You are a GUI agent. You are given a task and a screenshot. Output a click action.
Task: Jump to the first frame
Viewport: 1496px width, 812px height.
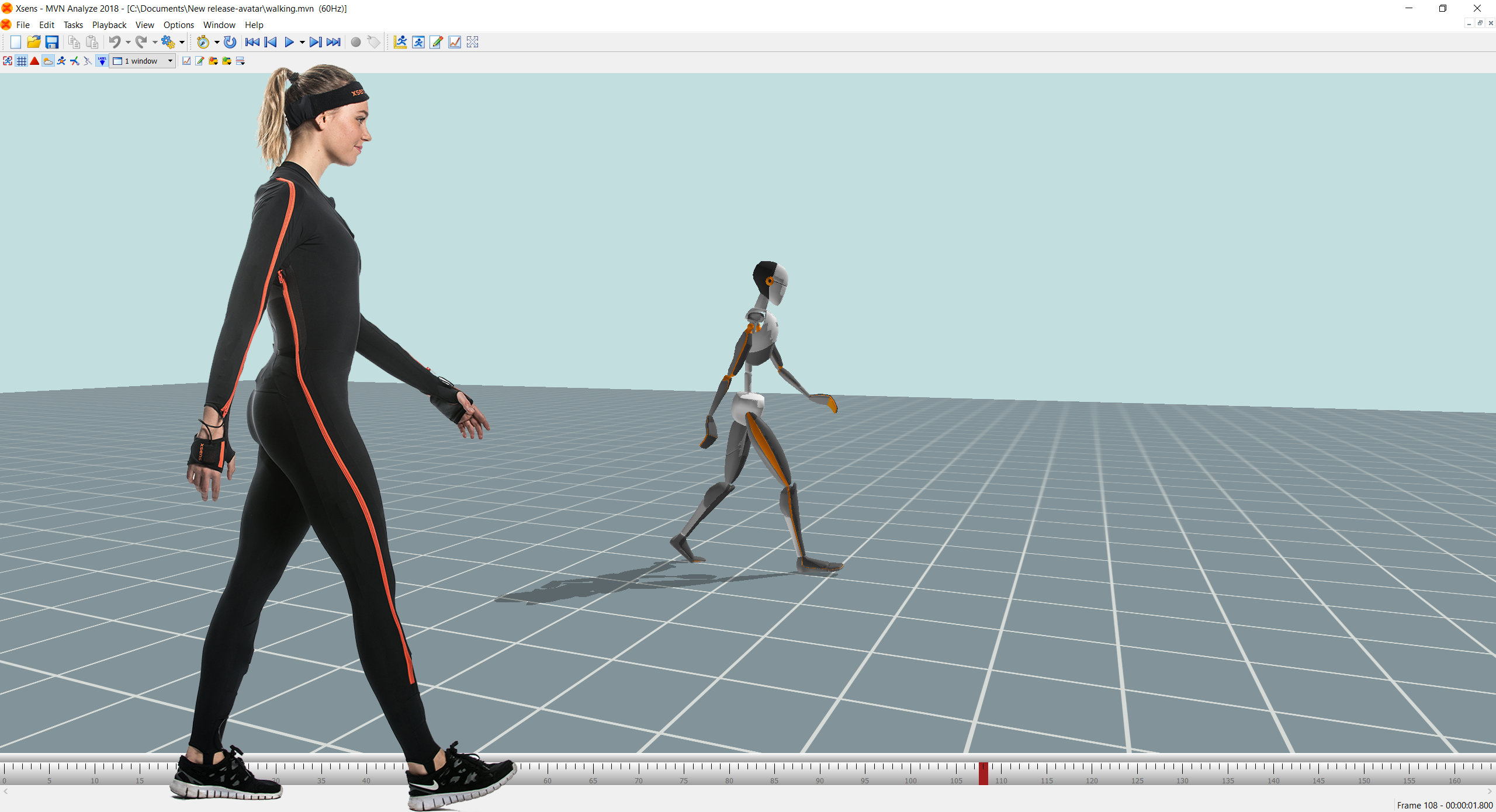(252, 42)
